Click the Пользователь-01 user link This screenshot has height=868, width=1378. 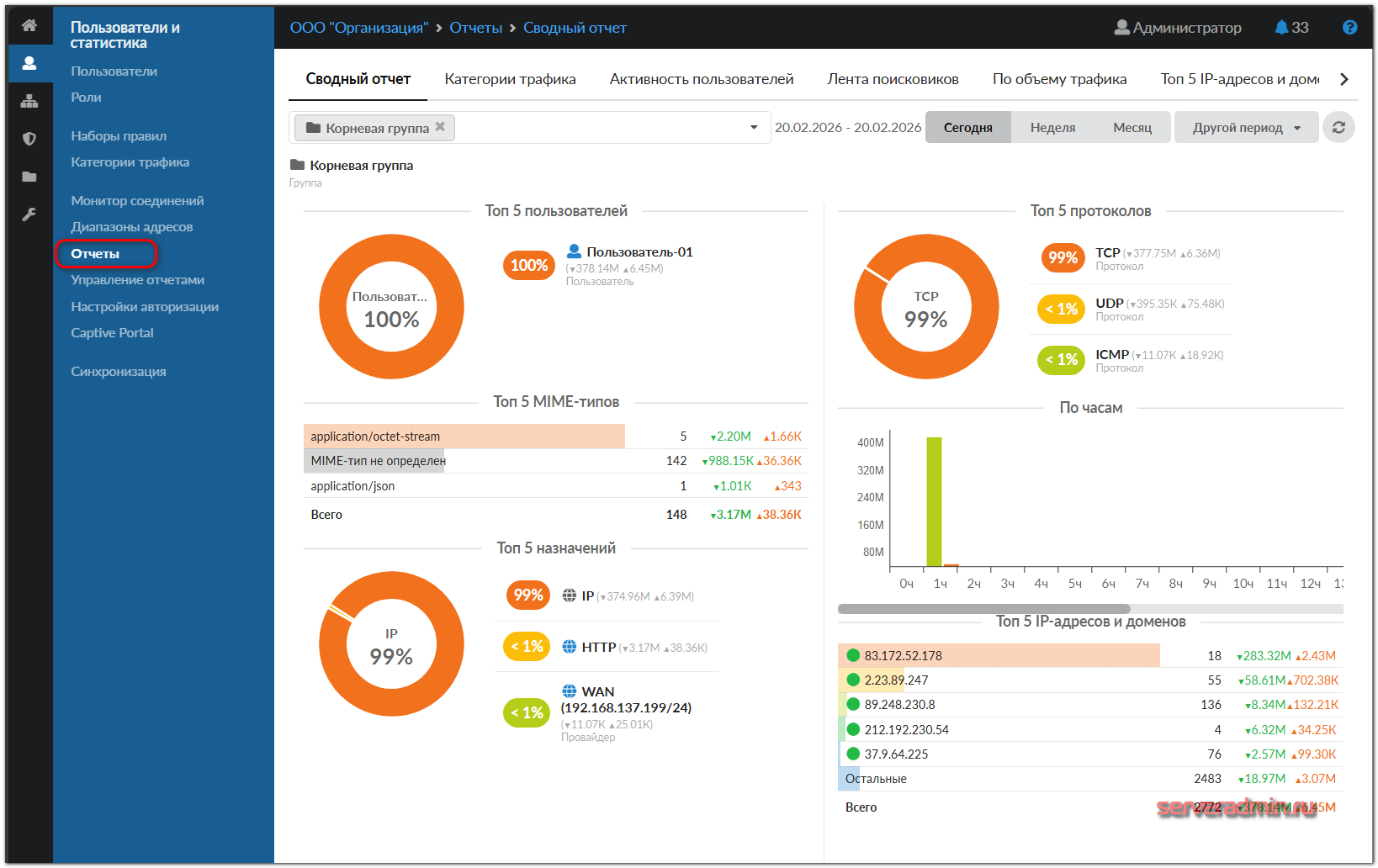pos(639,252)
